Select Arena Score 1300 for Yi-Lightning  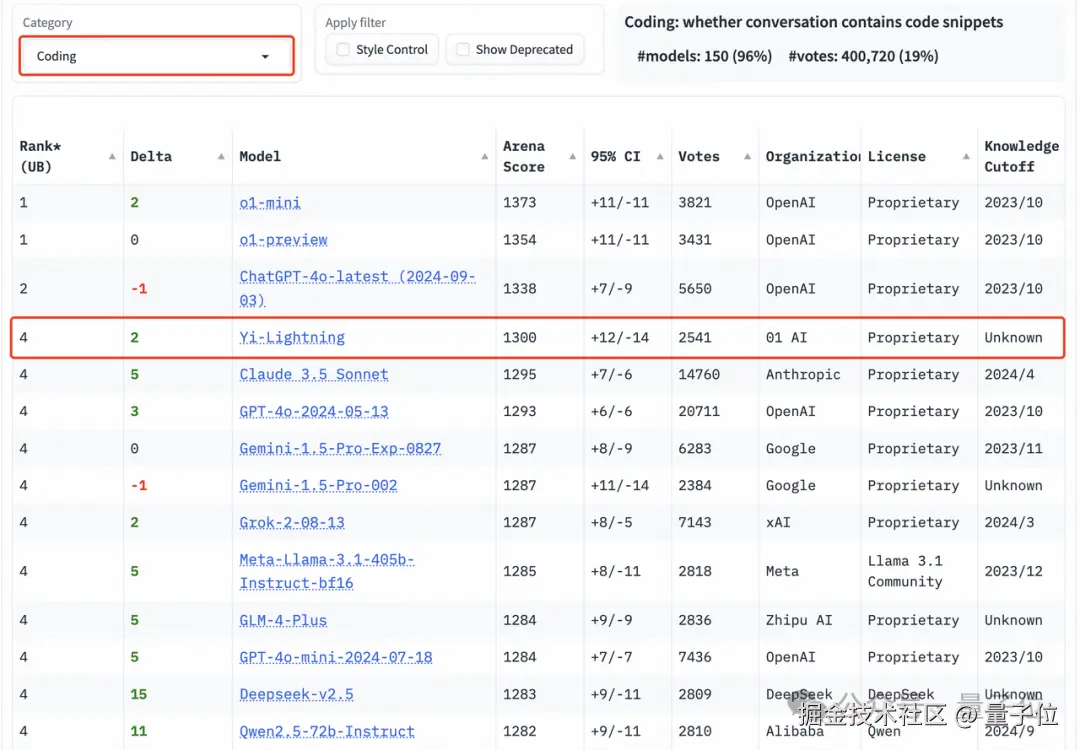519,337
